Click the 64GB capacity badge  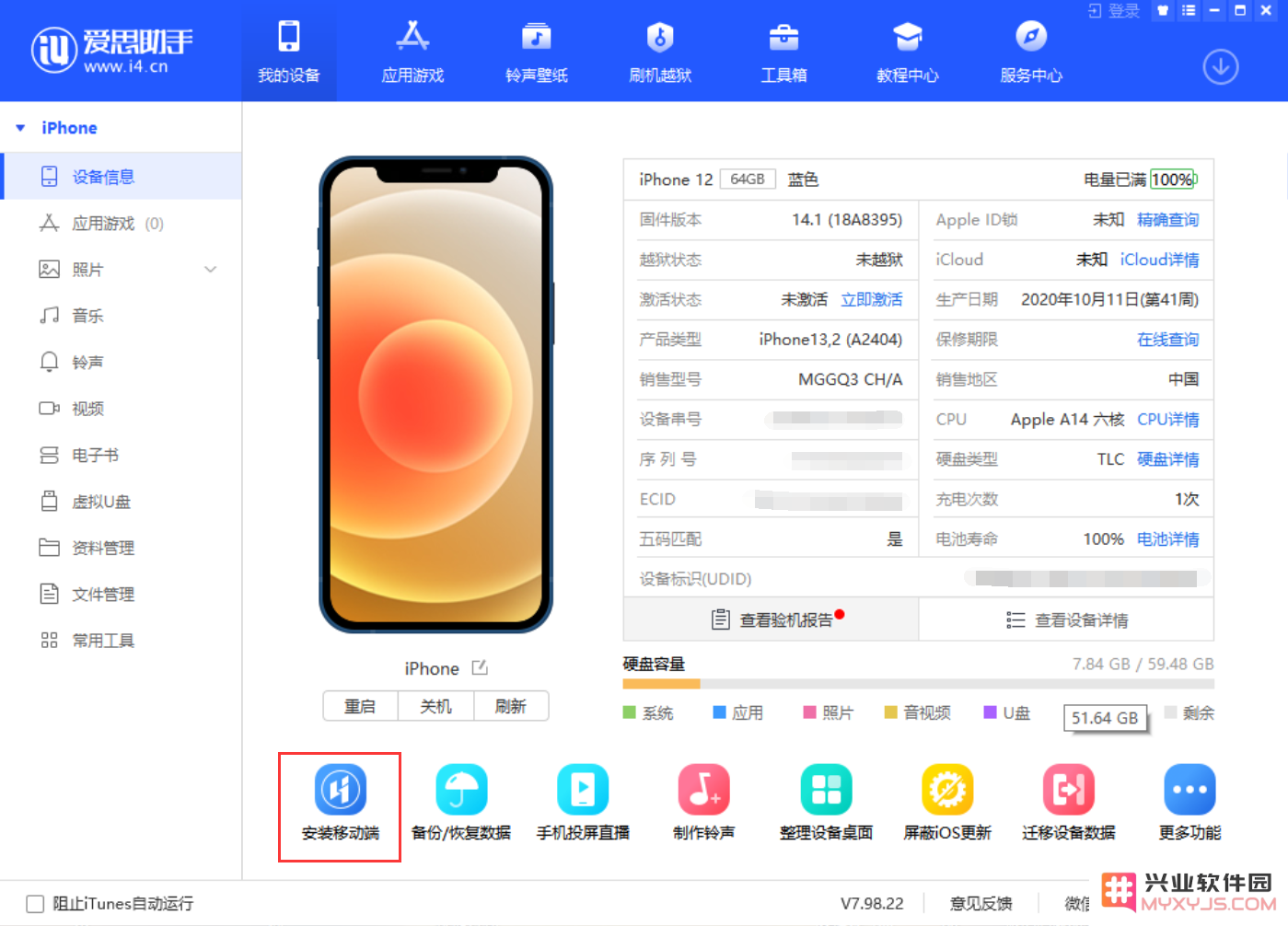tap(748, 179)
